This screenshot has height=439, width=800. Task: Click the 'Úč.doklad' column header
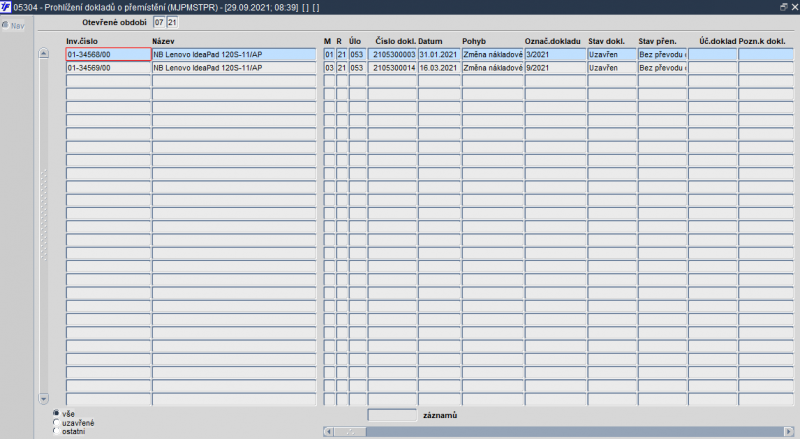tap(718, 41)
